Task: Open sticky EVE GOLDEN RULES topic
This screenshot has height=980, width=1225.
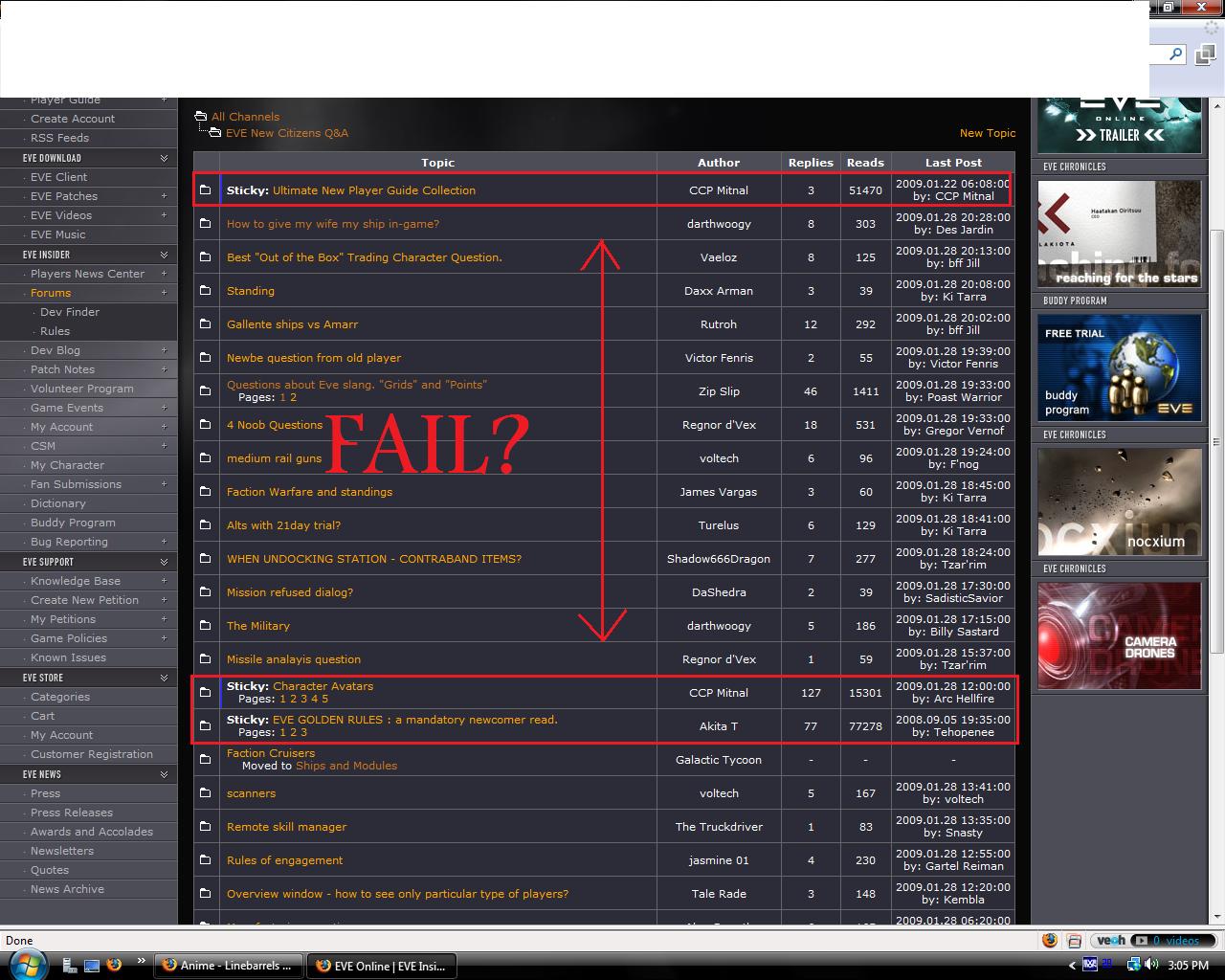Action: tap(415, 720)
